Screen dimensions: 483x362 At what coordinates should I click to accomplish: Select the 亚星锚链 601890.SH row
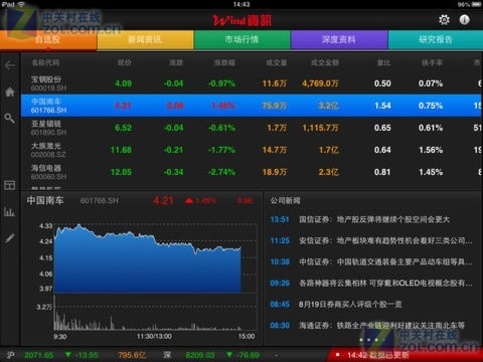point(252,128)
